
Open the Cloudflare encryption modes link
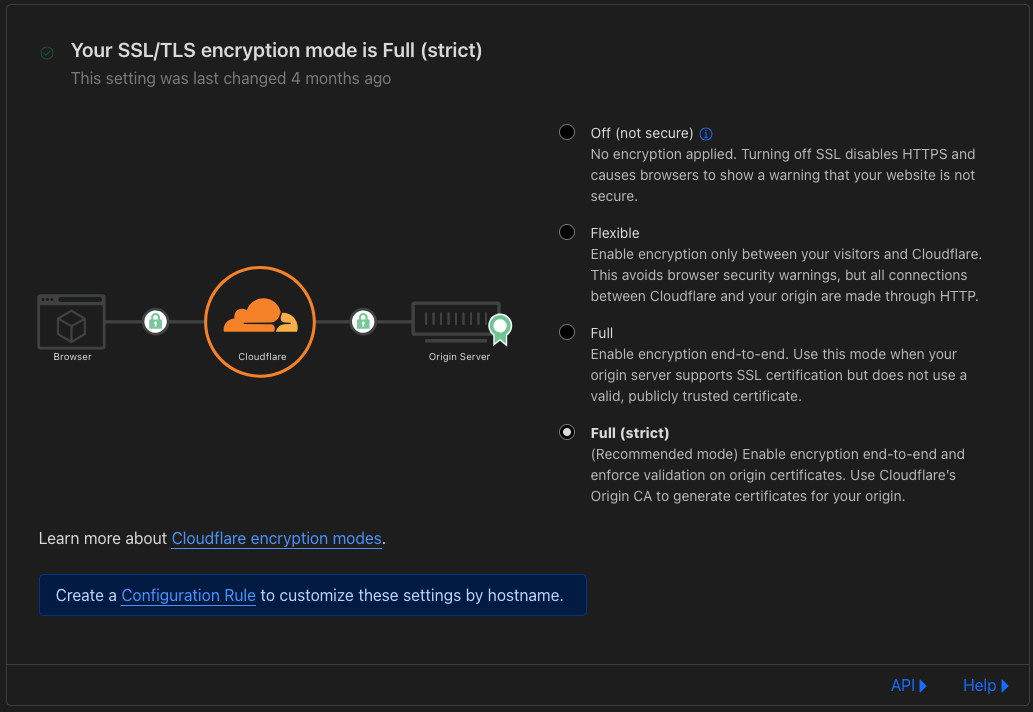(276, 538)
